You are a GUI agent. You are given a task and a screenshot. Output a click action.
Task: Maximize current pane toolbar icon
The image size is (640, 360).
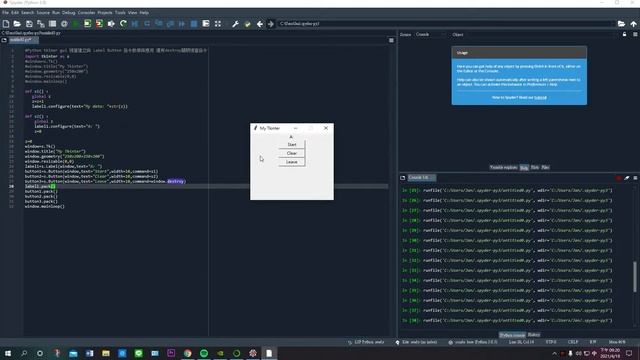click(218, 24)
